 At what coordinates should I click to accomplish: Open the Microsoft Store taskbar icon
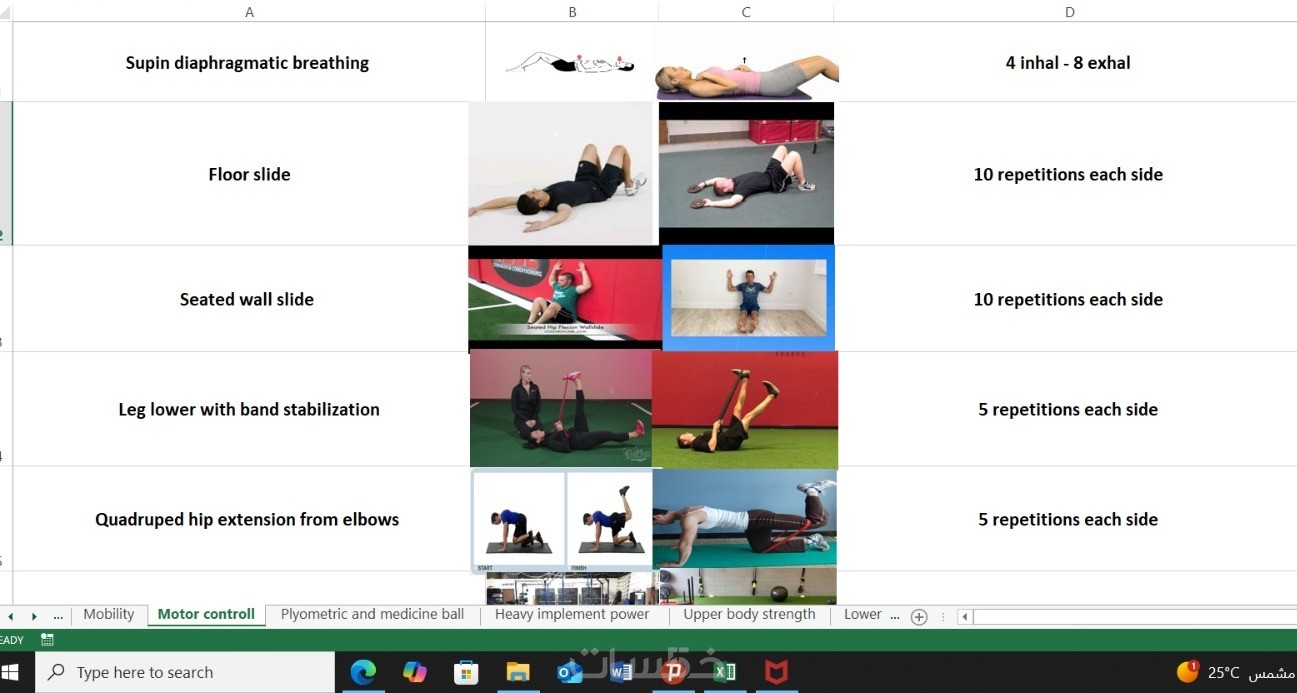pos(466,672)
